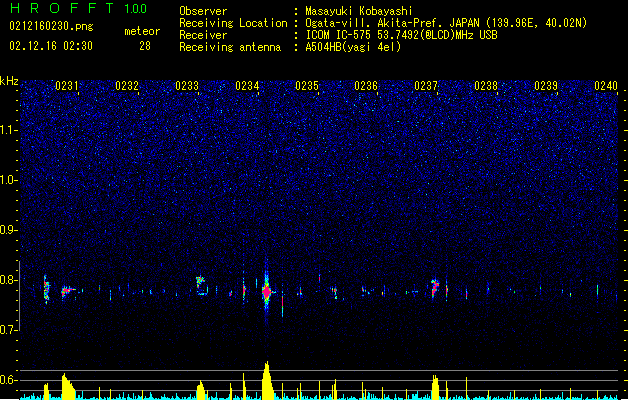Click the tallest yellow power peak after 0234
The width and height of the screenshot is (629, 400).
267,380
